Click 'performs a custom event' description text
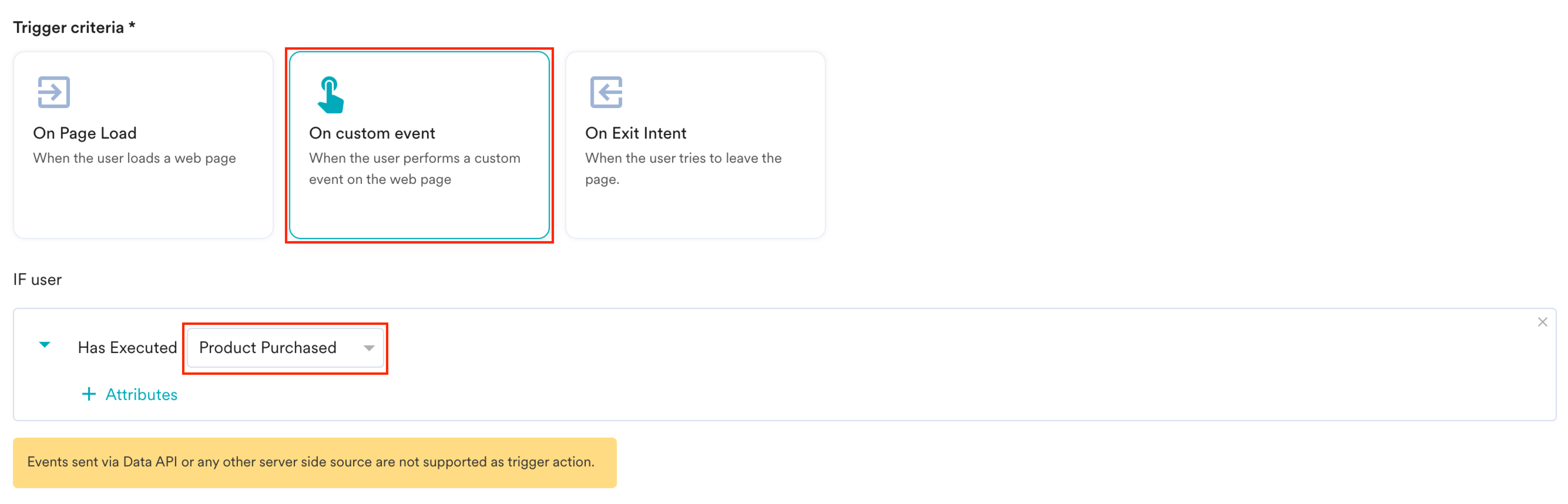Screen dimensions: 1568x504 tap(414, 169)
